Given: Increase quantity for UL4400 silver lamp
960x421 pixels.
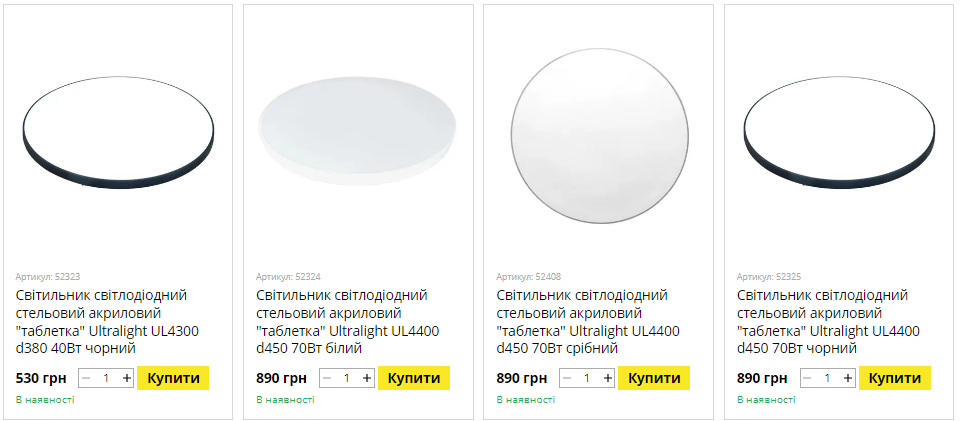Looking at the screenshot, I should click(607, 378).
